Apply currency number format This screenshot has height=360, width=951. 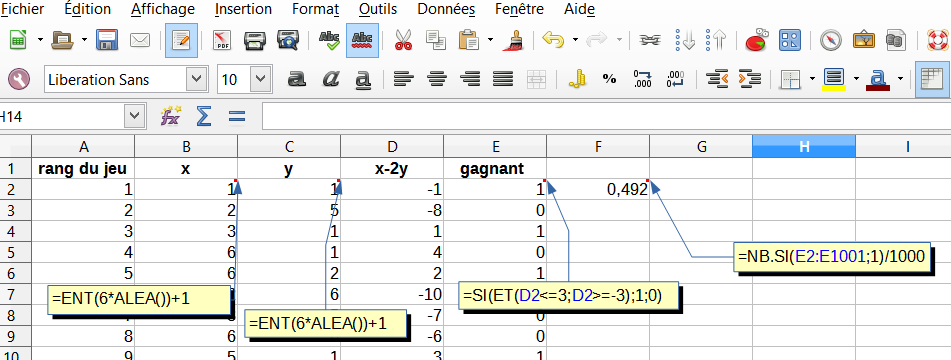click(577, 79)
